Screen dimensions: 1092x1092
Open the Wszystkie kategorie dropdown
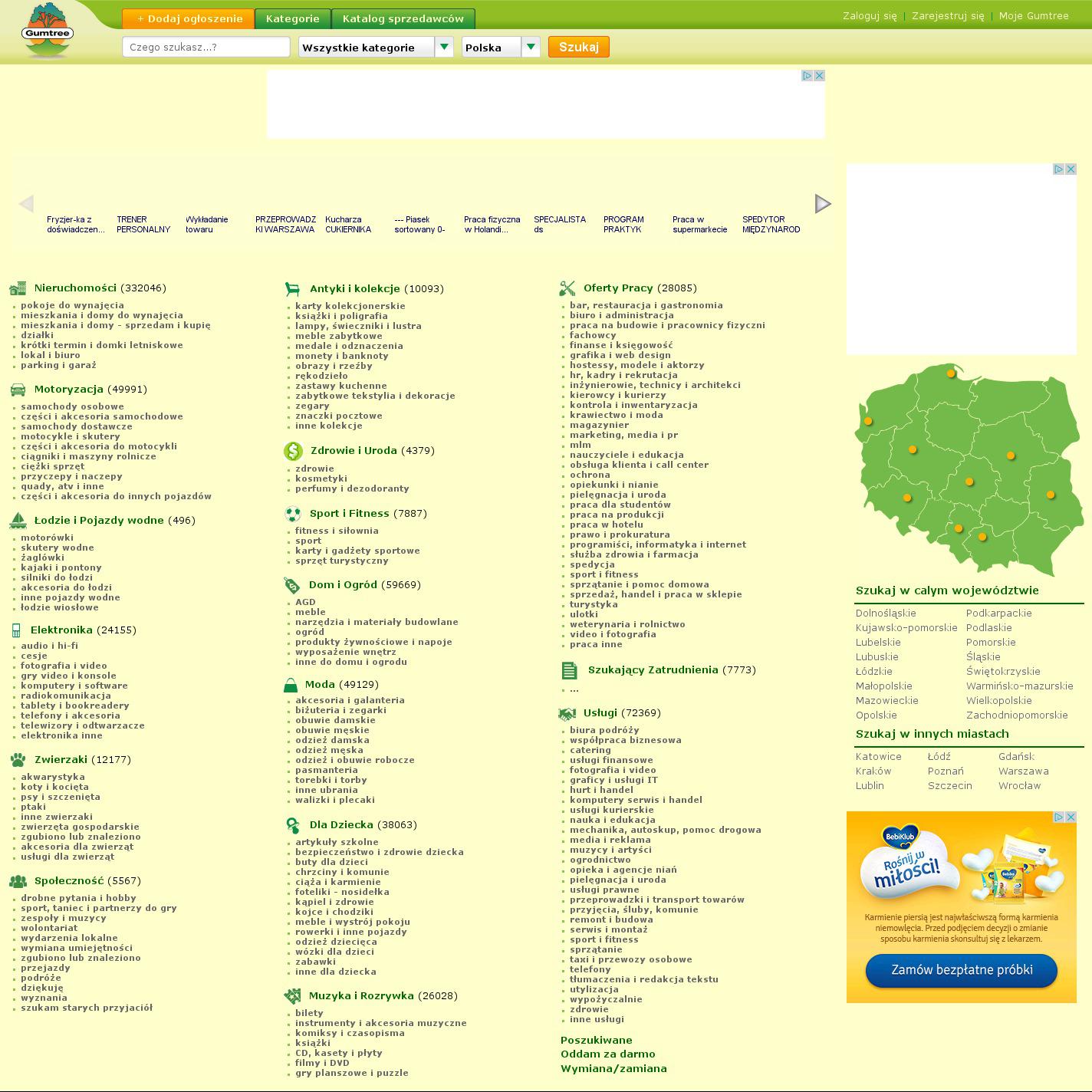tap(376, 48)
